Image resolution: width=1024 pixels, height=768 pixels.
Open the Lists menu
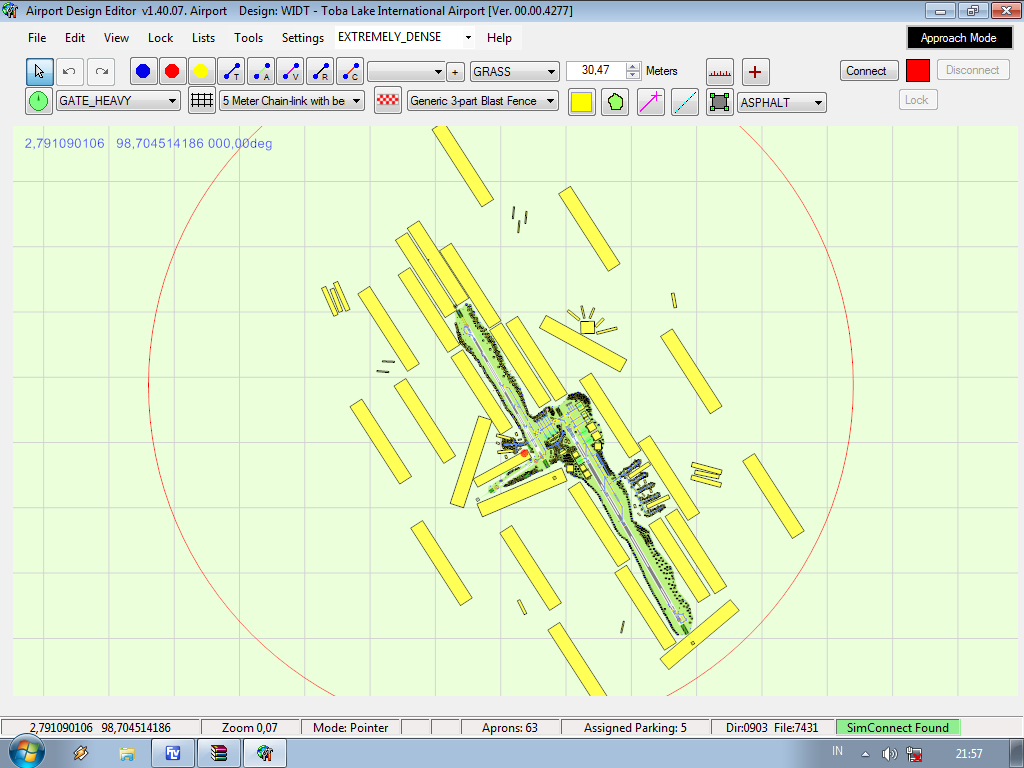pos(203,38)
